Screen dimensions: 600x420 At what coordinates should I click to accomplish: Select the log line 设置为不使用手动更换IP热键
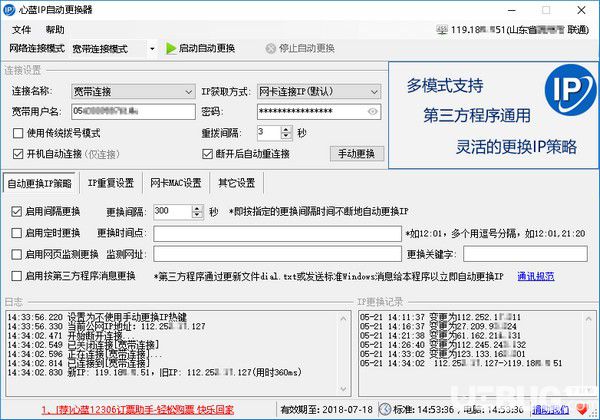(97, 317)
